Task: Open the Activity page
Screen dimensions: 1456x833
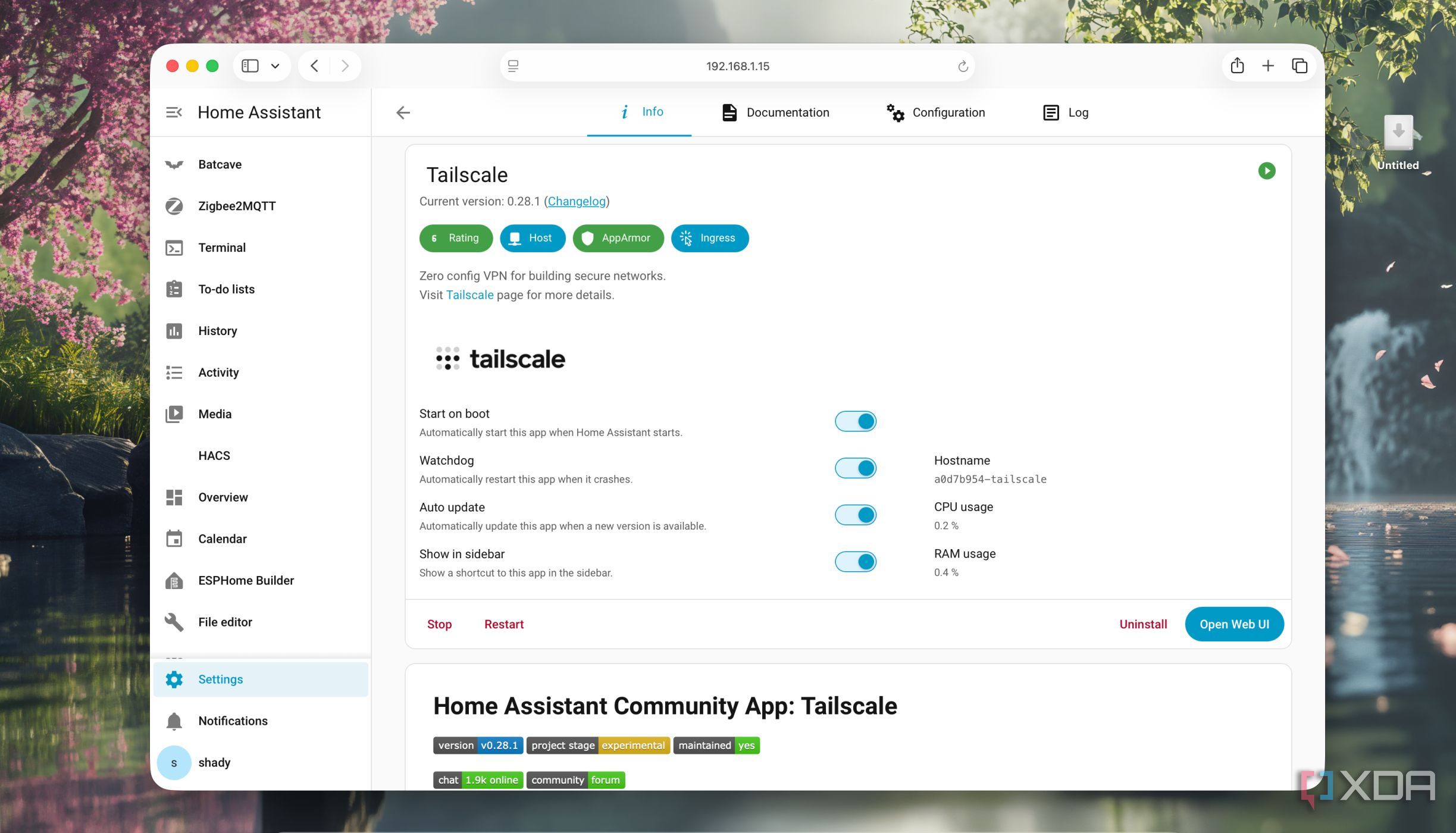Action: pos(261,372)
